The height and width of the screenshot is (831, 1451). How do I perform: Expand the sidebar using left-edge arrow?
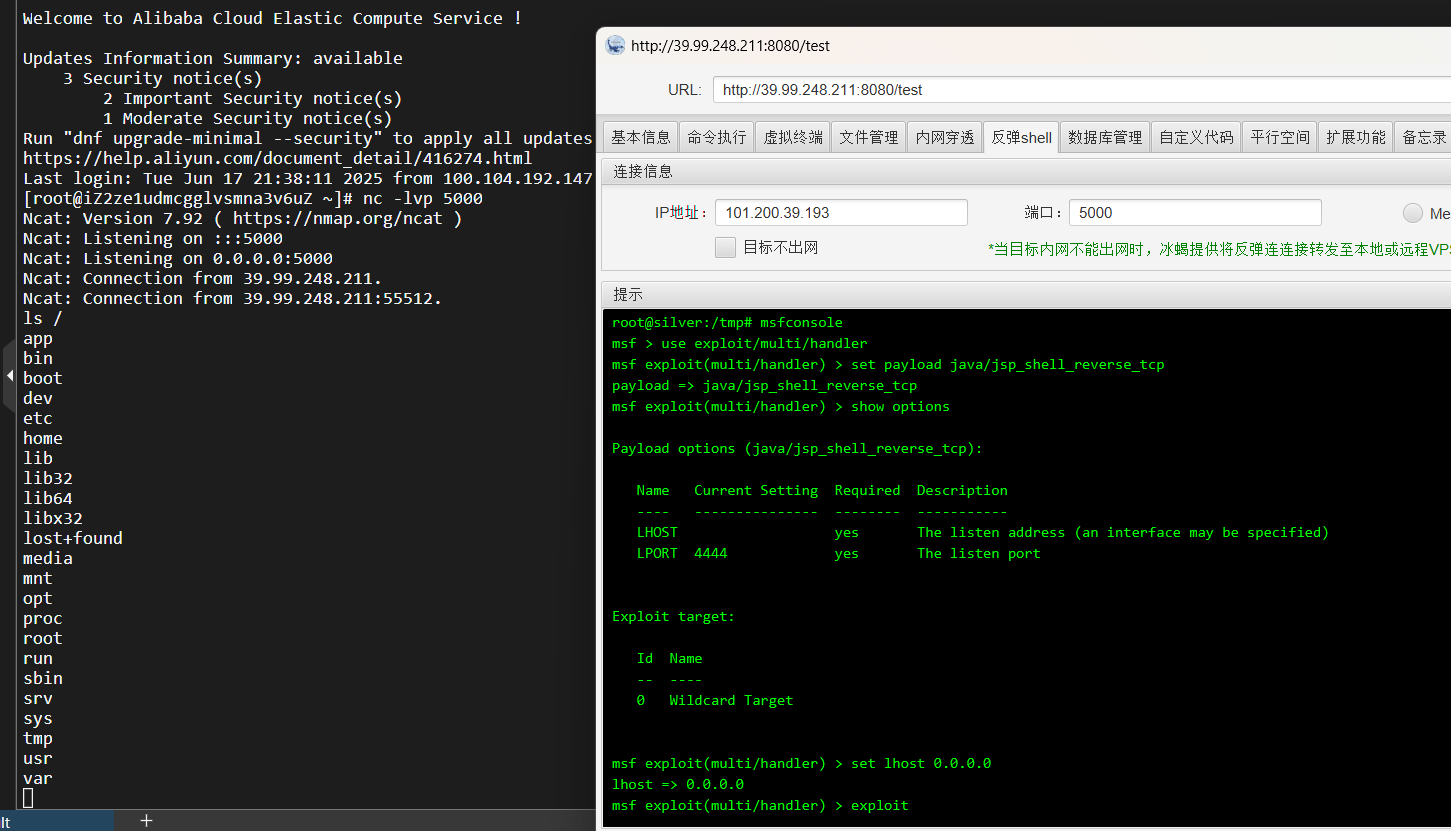[x=9, y=376]
